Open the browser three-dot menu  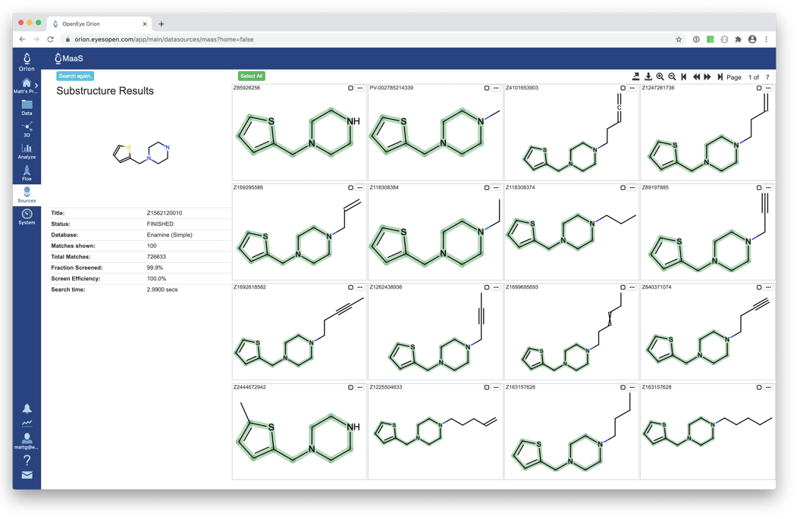(x=766, y=39)
